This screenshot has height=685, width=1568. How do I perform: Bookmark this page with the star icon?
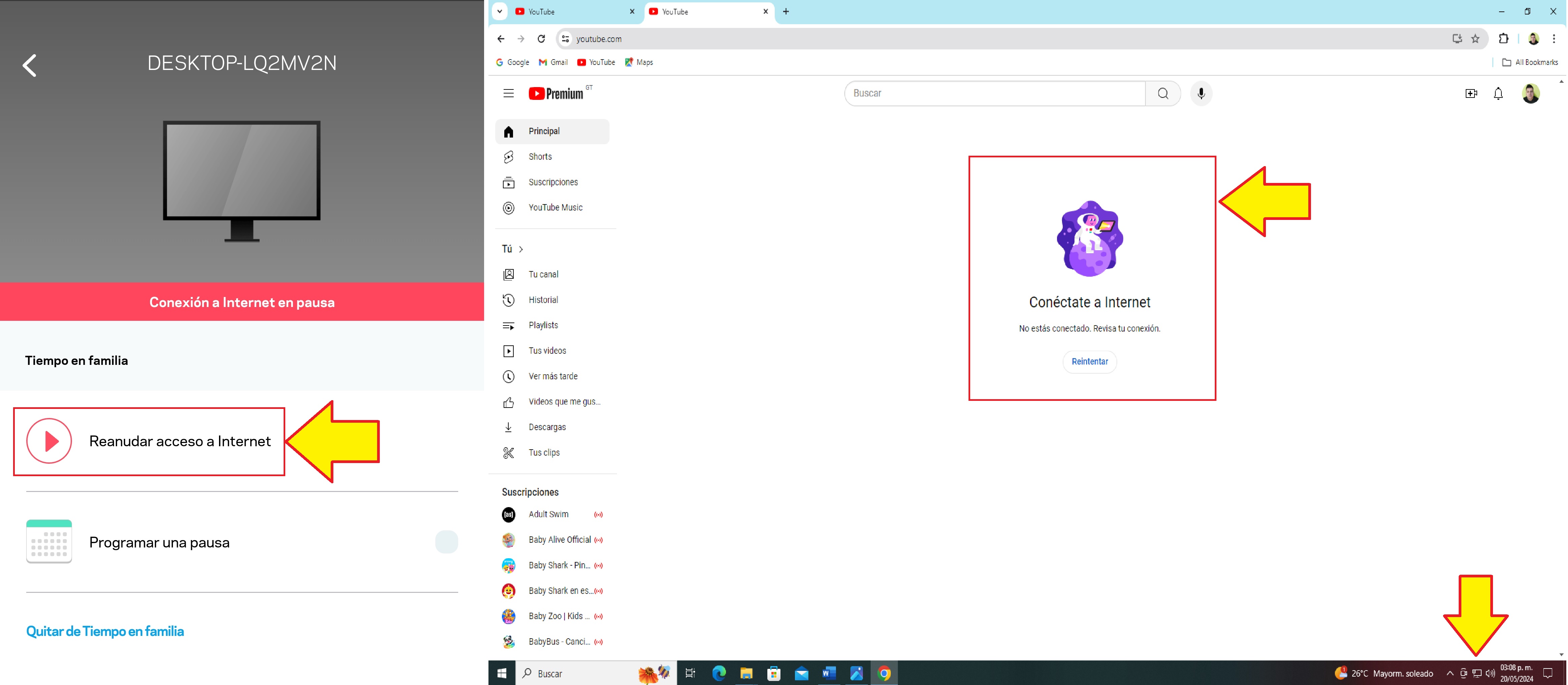[x=1475, y=38]
